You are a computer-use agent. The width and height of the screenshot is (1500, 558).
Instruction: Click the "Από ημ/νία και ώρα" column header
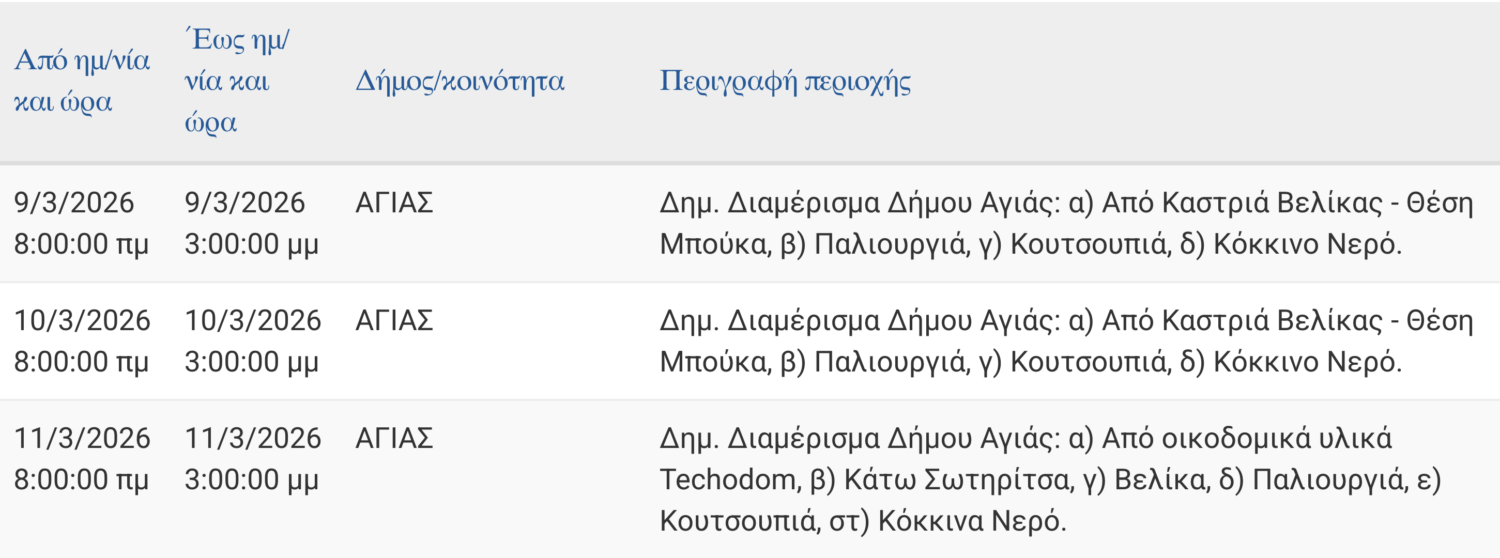(x=82, y=81)
